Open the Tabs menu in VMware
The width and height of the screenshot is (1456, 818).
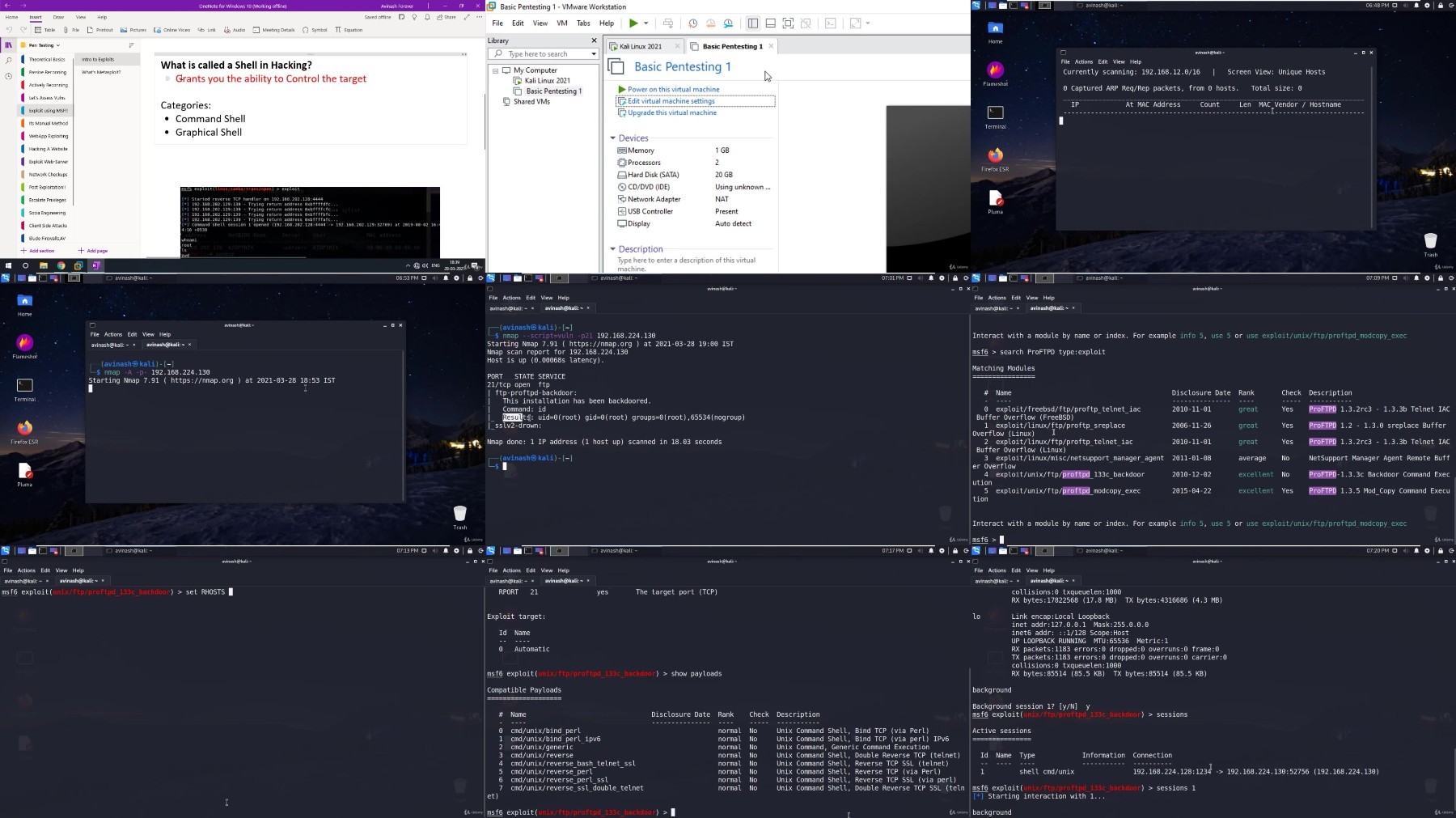coord(582,23)
